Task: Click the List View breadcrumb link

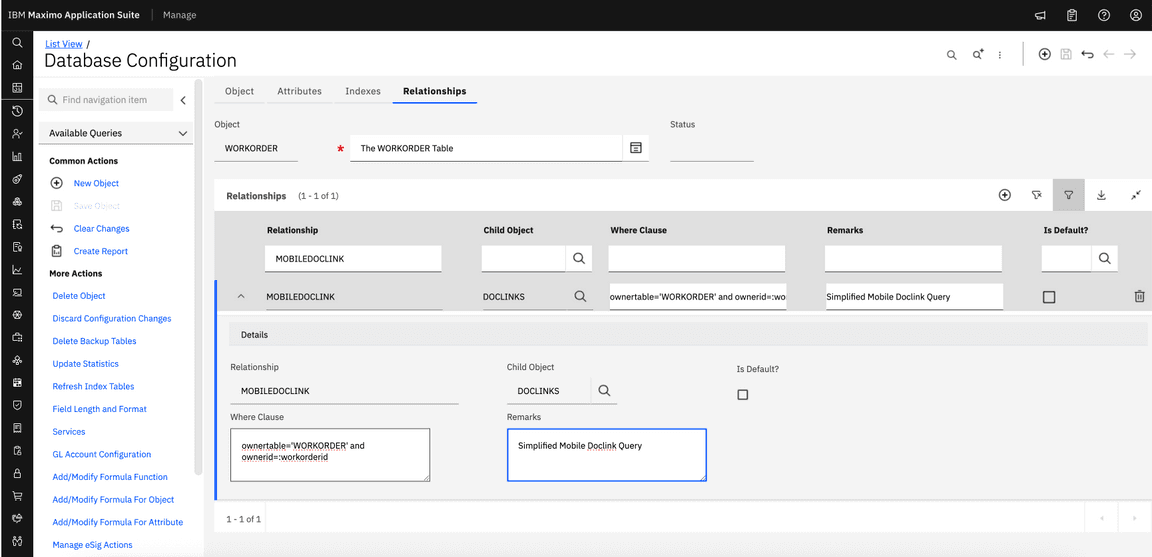Action: (64, 44)
